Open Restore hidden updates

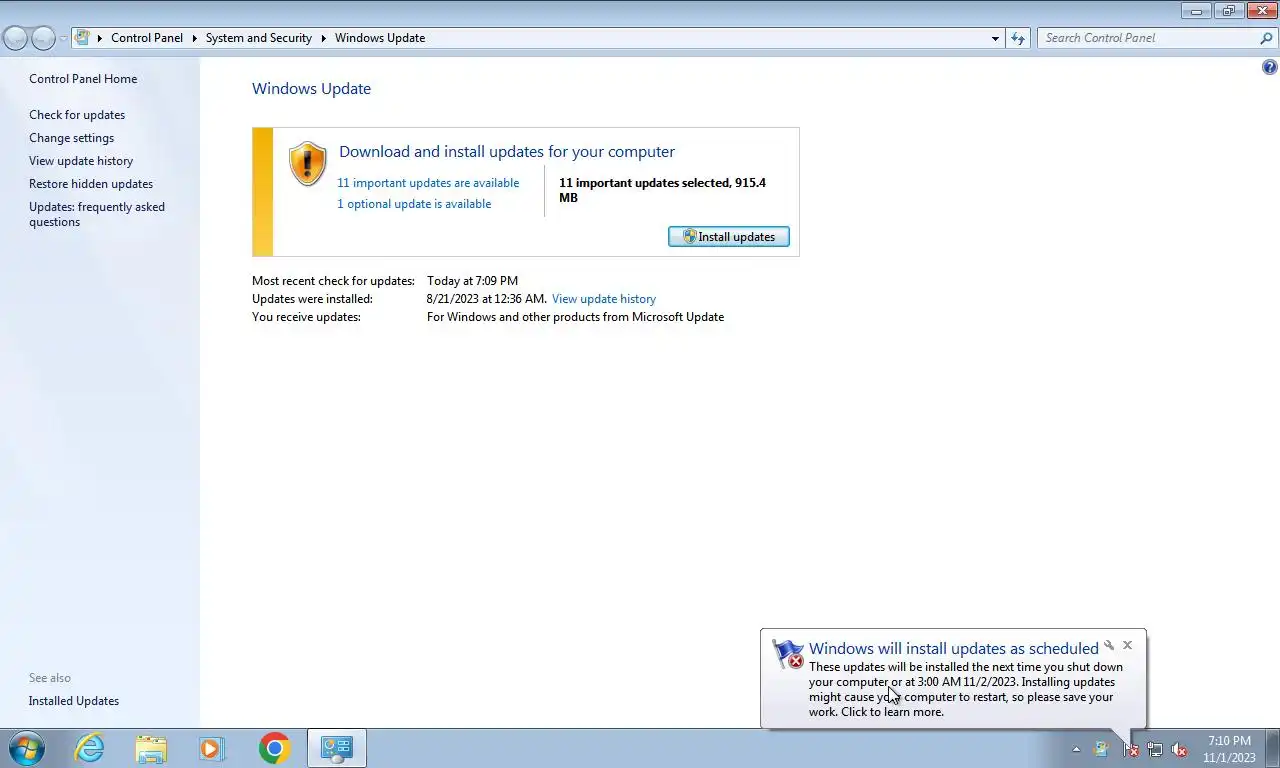tap(91, 184)
